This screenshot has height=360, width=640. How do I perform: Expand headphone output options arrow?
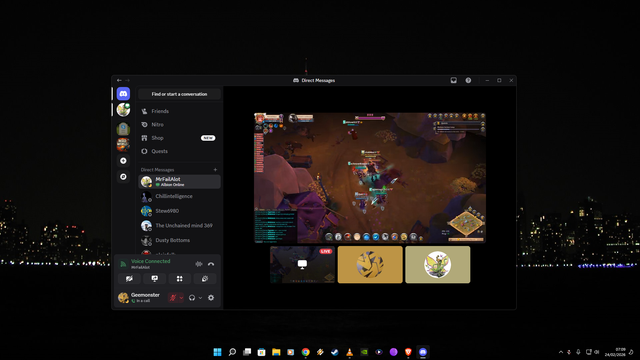[200, 298]
